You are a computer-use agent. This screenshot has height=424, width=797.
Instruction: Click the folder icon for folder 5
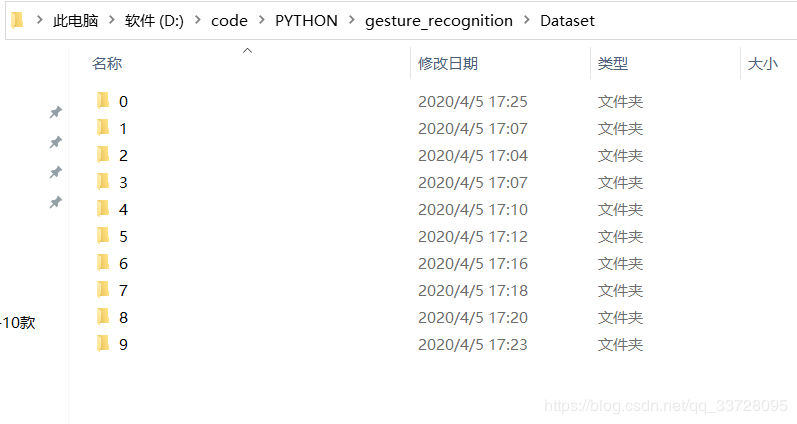[x=102, y=235]
